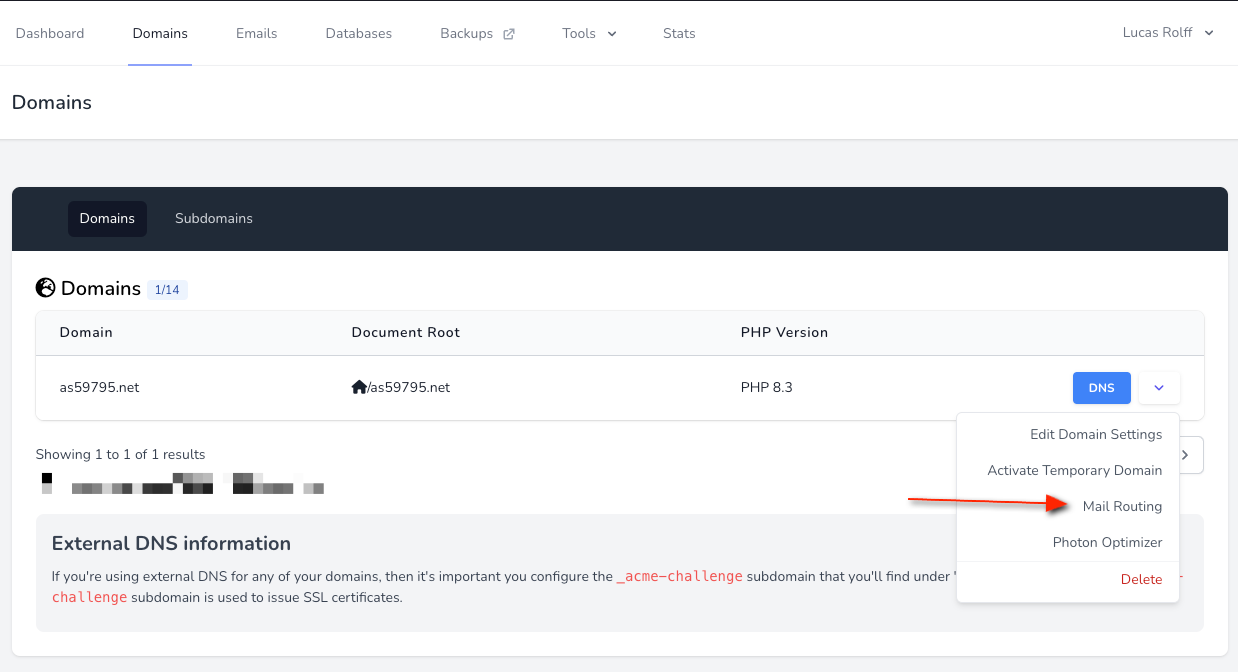This screenshot has width=1238, height=672.
Task: Go to the Dashboard page
Action: pyautogui.click(x=50, y=33)
